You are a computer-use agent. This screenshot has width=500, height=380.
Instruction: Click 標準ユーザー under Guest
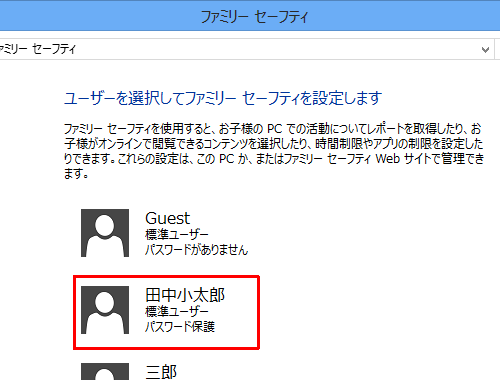177,235
